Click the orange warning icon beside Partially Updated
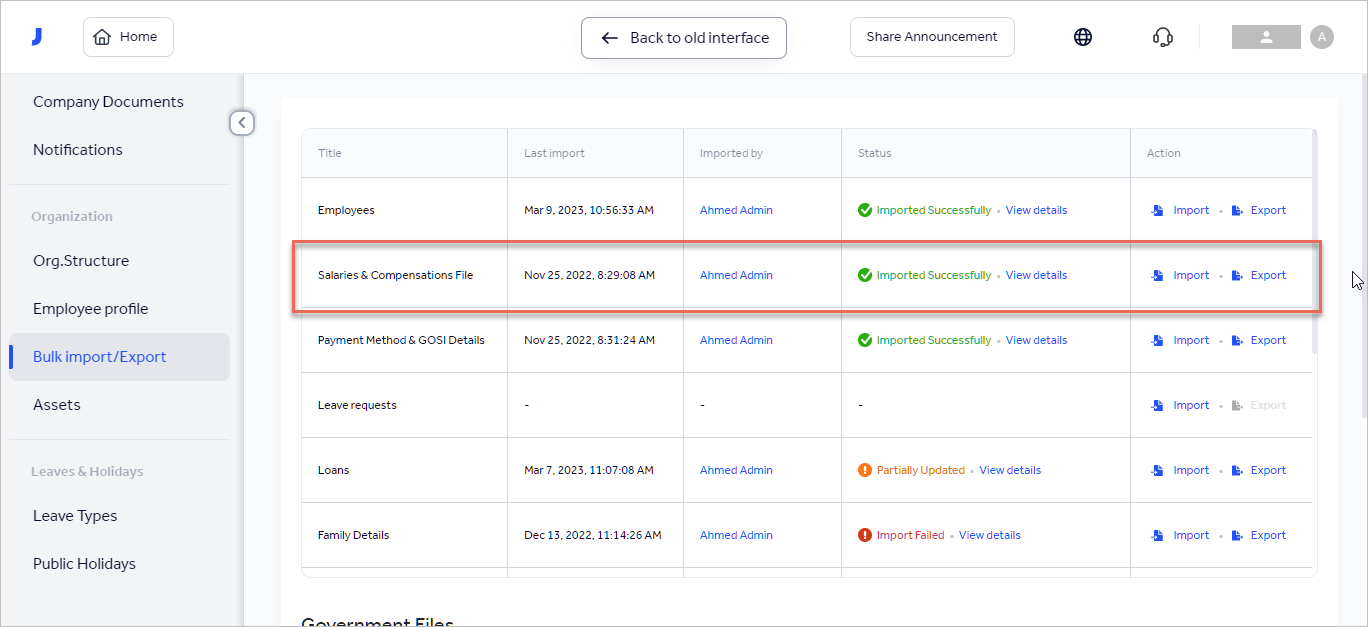 click(864, 470)
